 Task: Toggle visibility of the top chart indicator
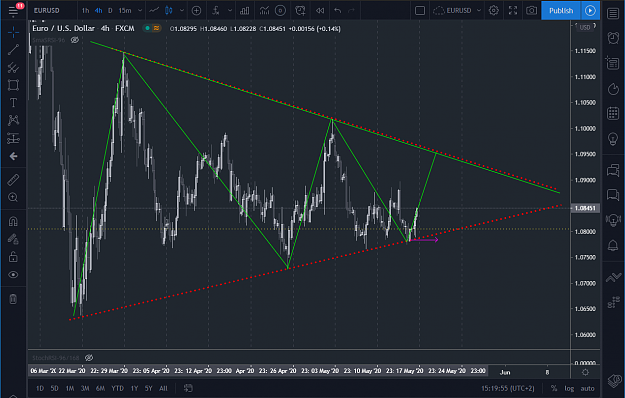(75, 40)
